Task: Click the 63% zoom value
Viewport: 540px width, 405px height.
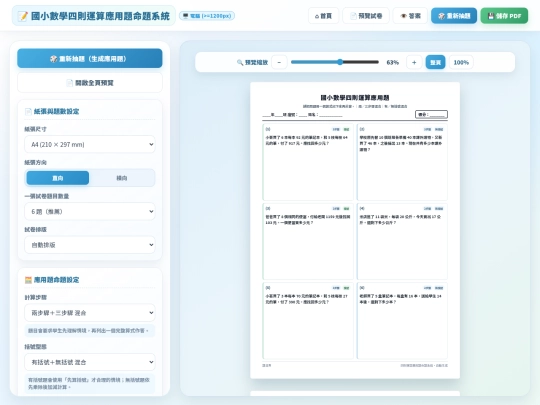Action: (x=393, y=62)
